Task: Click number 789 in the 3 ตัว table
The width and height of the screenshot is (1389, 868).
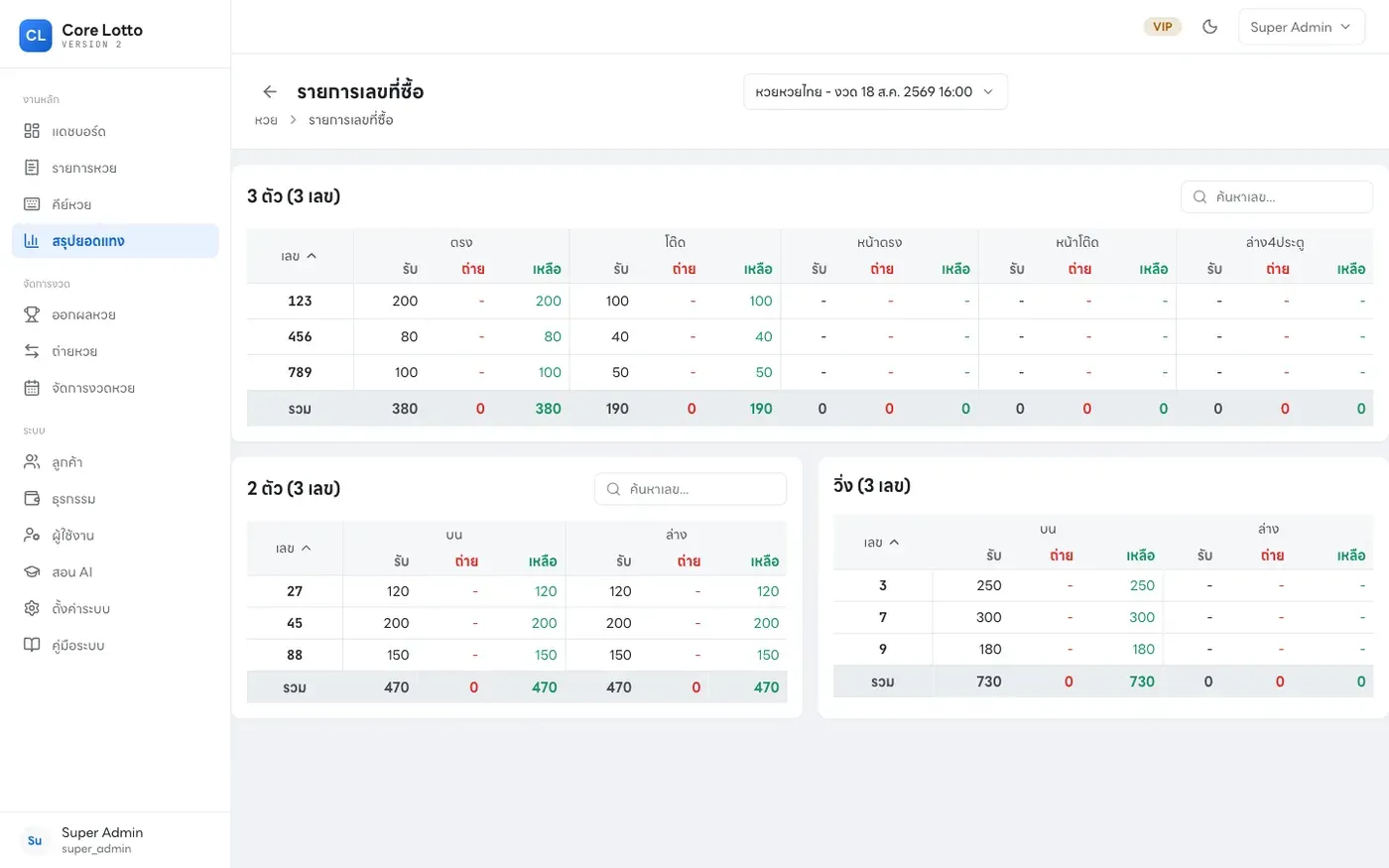Action: (x=300, y=372)
